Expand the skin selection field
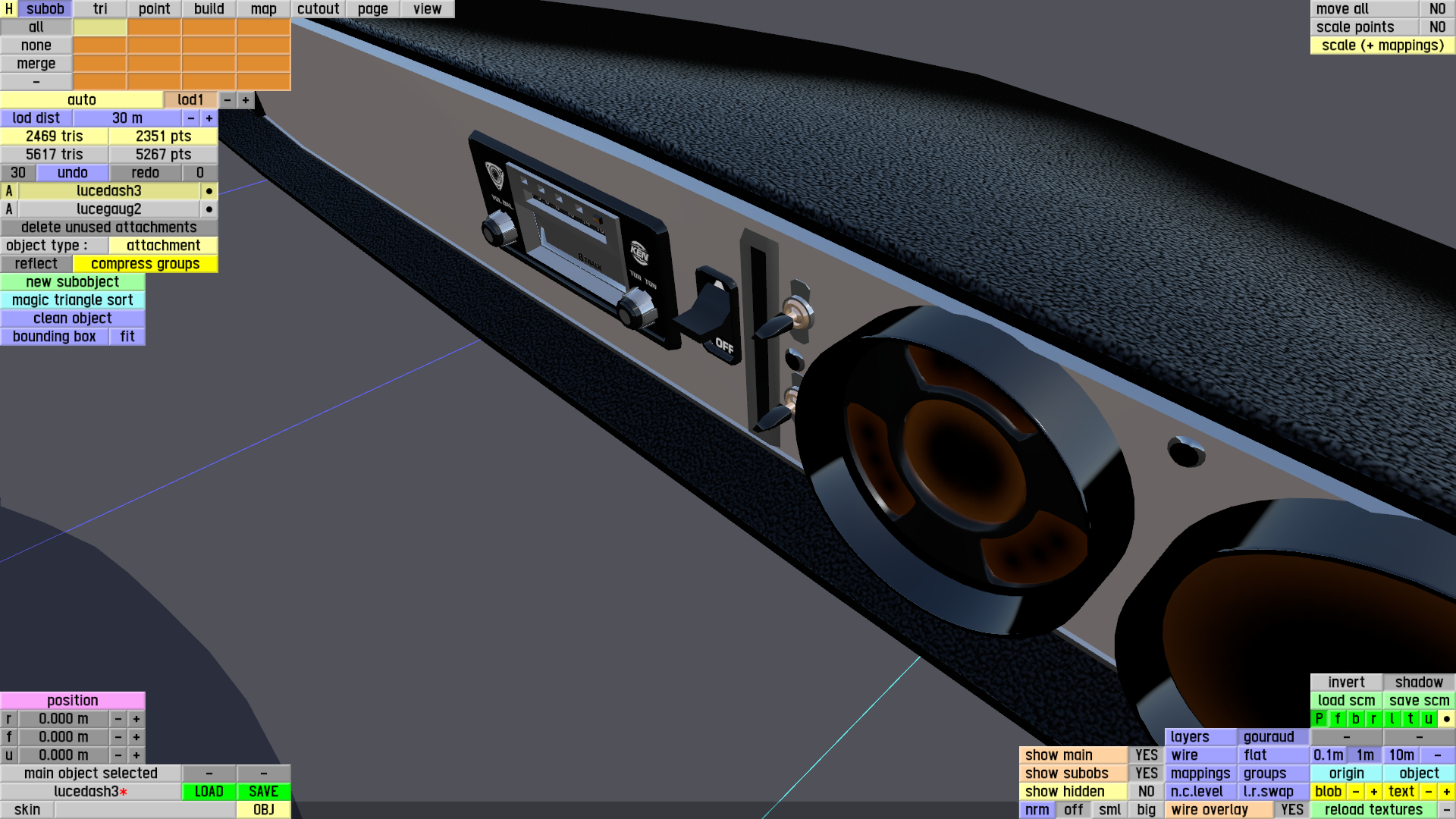 (144, 810)
